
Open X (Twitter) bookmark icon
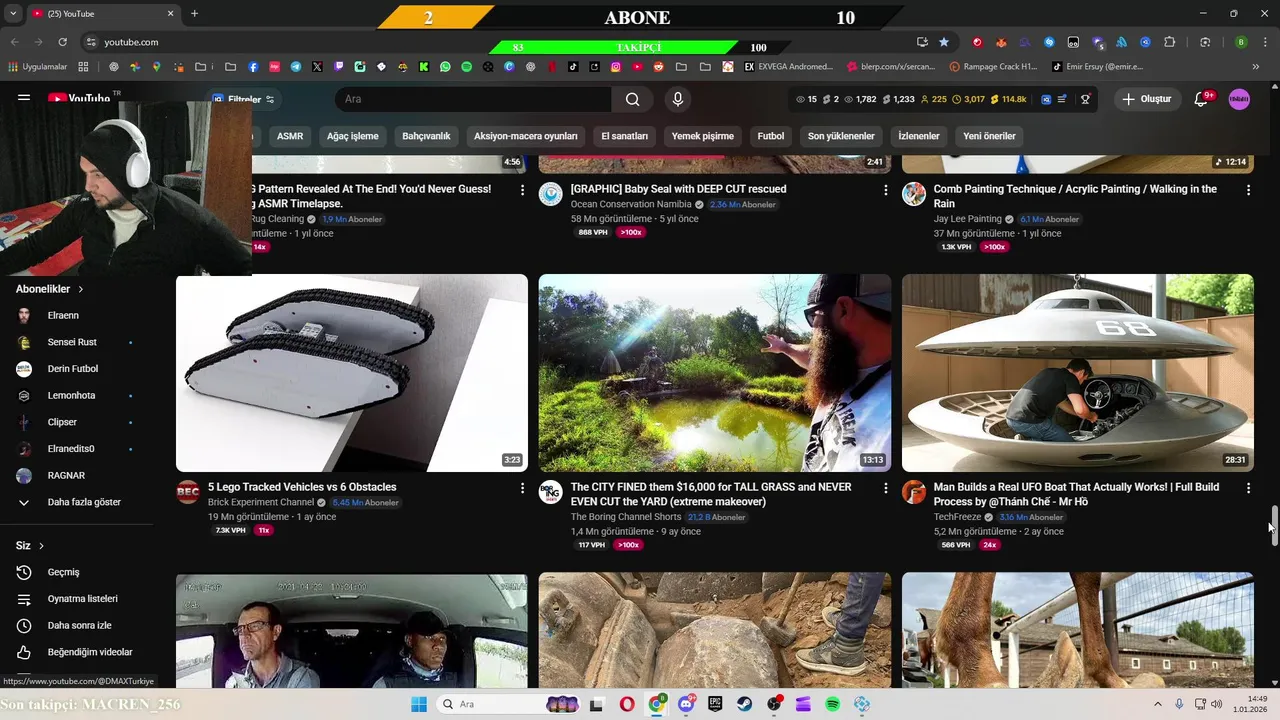(317, 67)
